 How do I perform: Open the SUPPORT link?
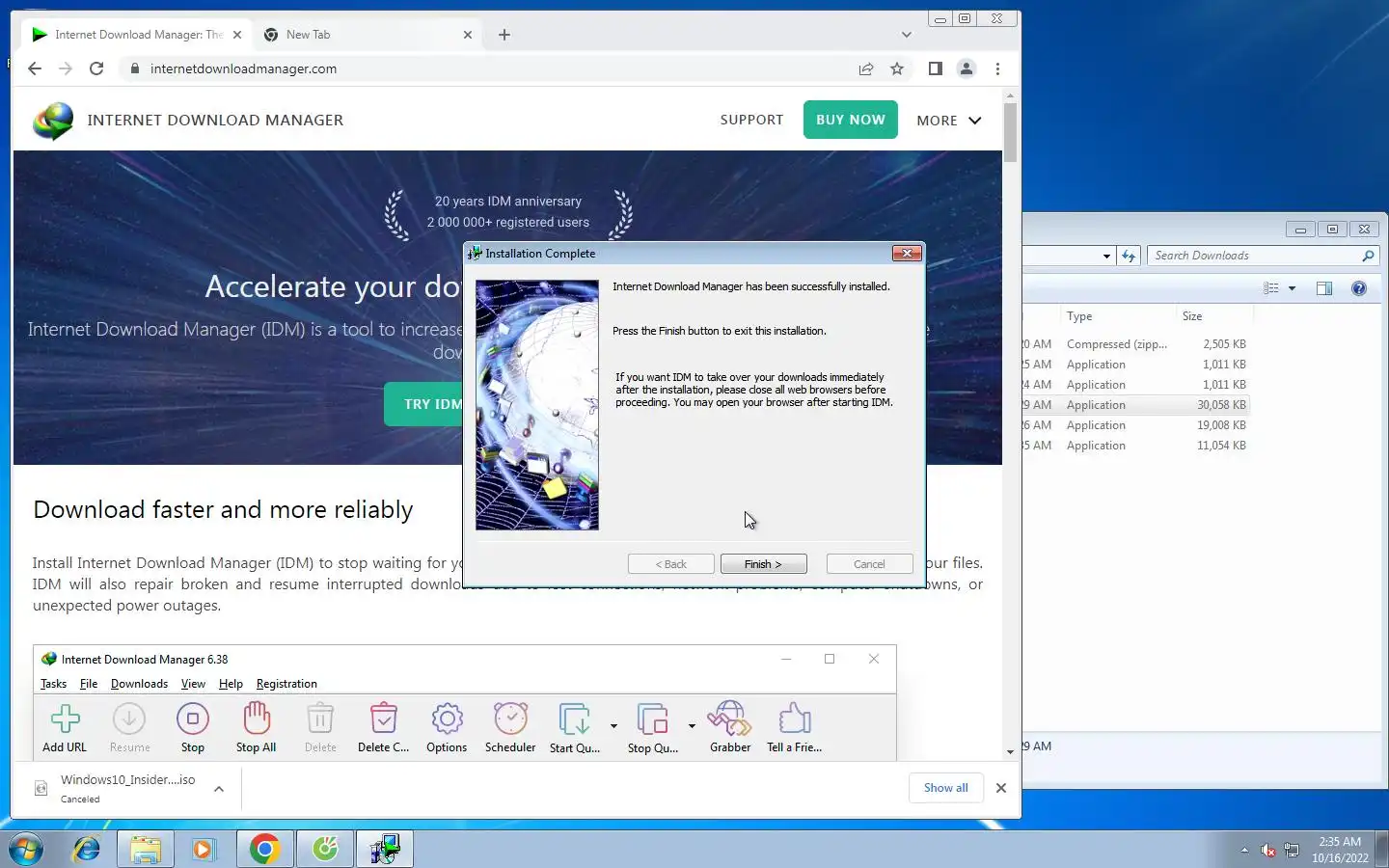click(x=751, y=120)
